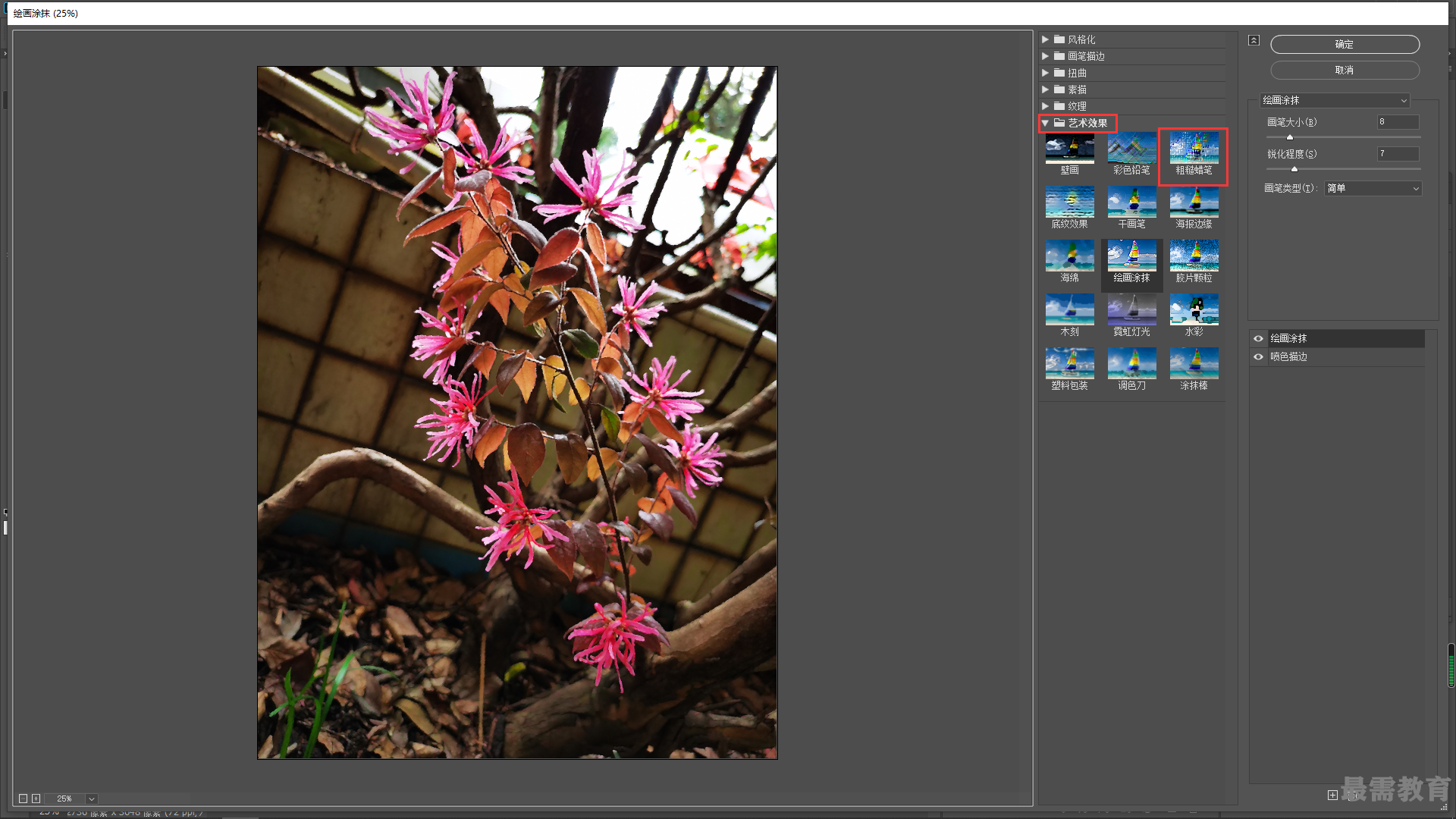The height and width of the screenshot is (819, 1456).
Task: Expand the 风格化 filter folder
Action: point(1045,39)
